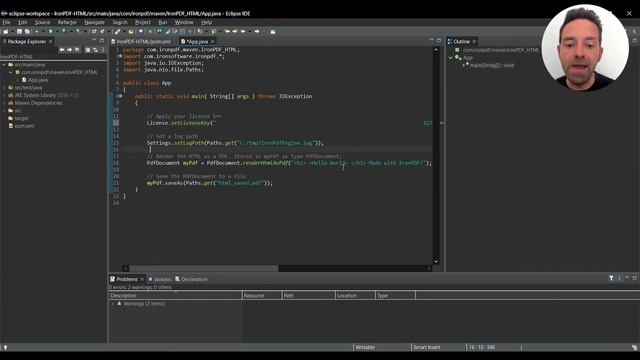
Task: Close the Outline view tab
Action: tap(474, 42)
